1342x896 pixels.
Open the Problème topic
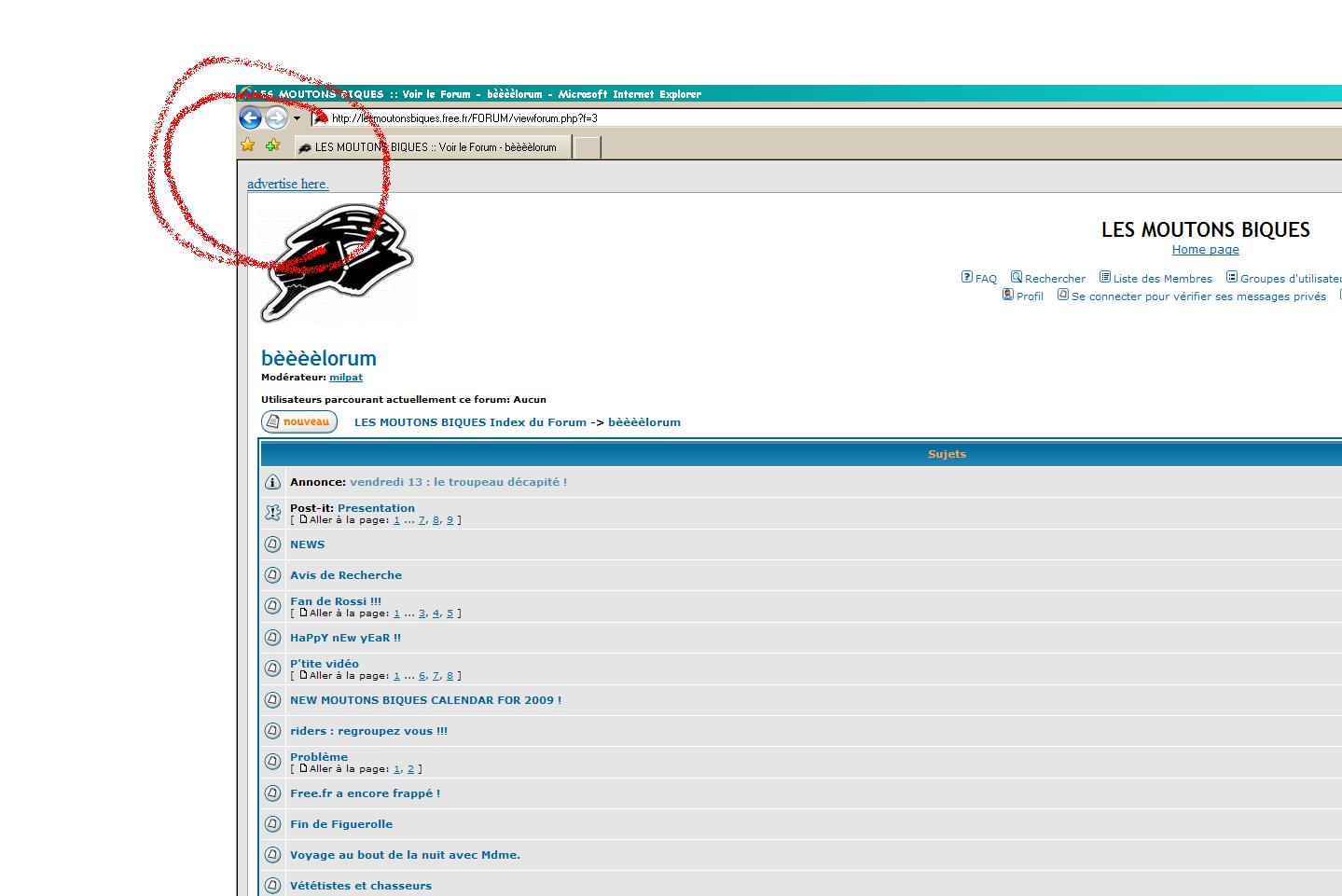tap(319, 757)
